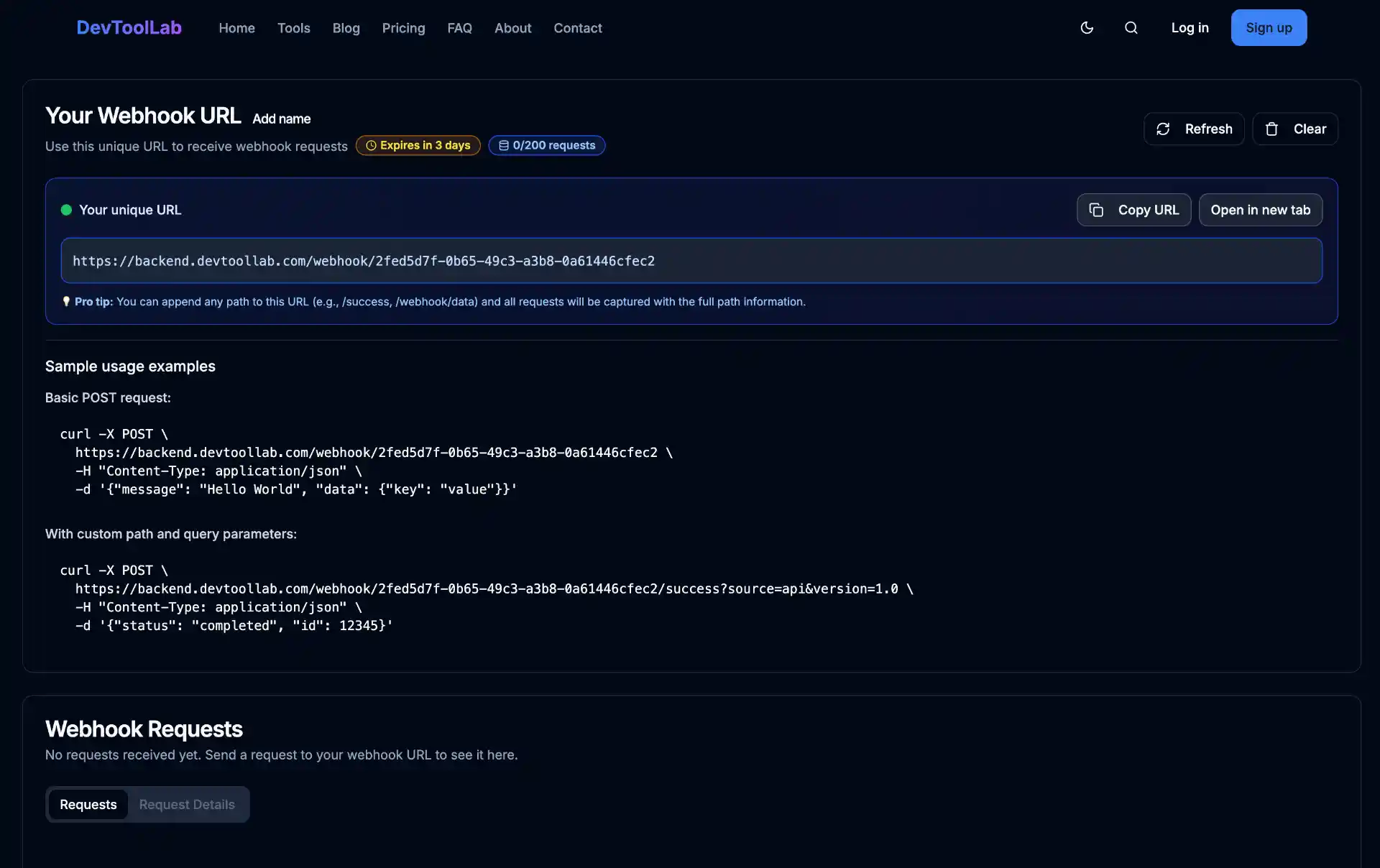This screenshot has height=868, width=1380.
Task: Open the FAQ nav link
Action: [459, 28]
